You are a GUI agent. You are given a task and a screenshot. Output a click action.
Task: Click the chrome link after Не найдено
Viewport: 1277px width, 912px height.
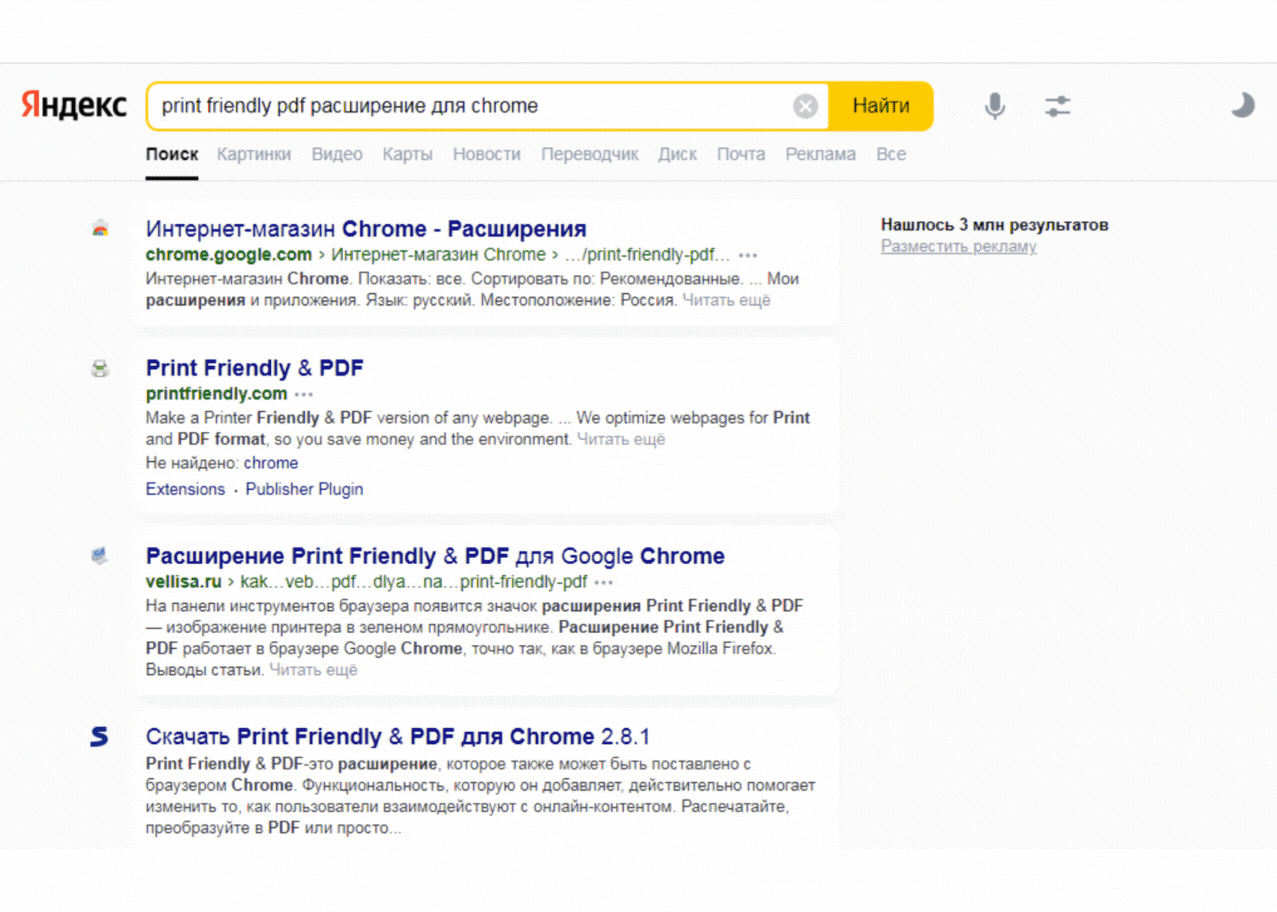(x=271, y=463)
